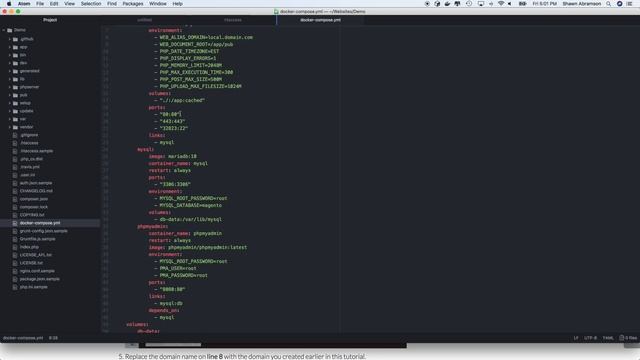Switch to the .htaccess tab
The height and width of the screenshot is (360, 640).
[233, 20]
